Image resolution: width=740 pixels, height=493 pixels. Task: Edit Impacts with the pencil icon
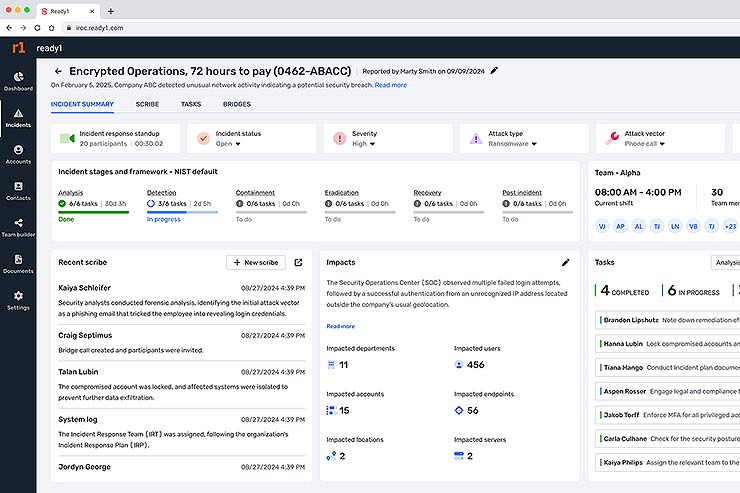click(x=565, y=262)
